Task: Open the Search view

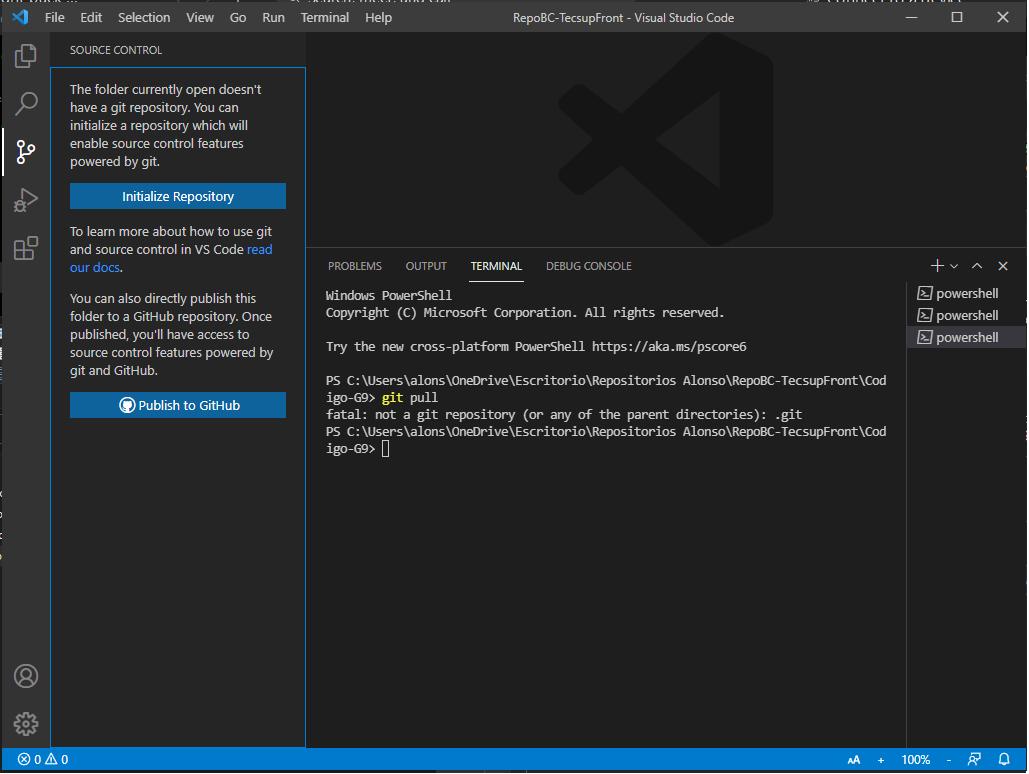Action: click(25, 104)
